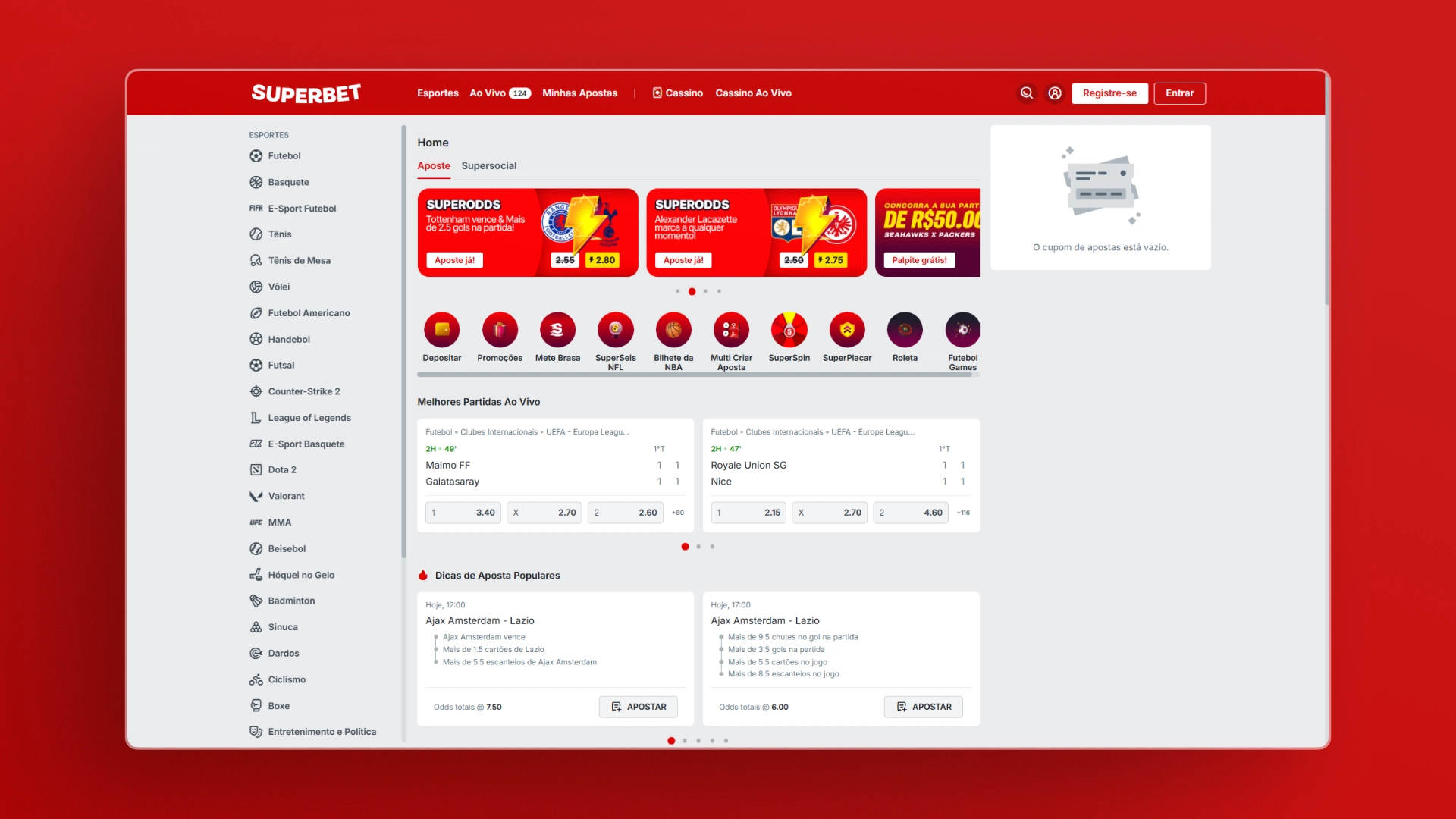Viewport: 1456px width, 819px height.
Task: Switch to the Supersocial tab
Action: [x=489, y=166]
